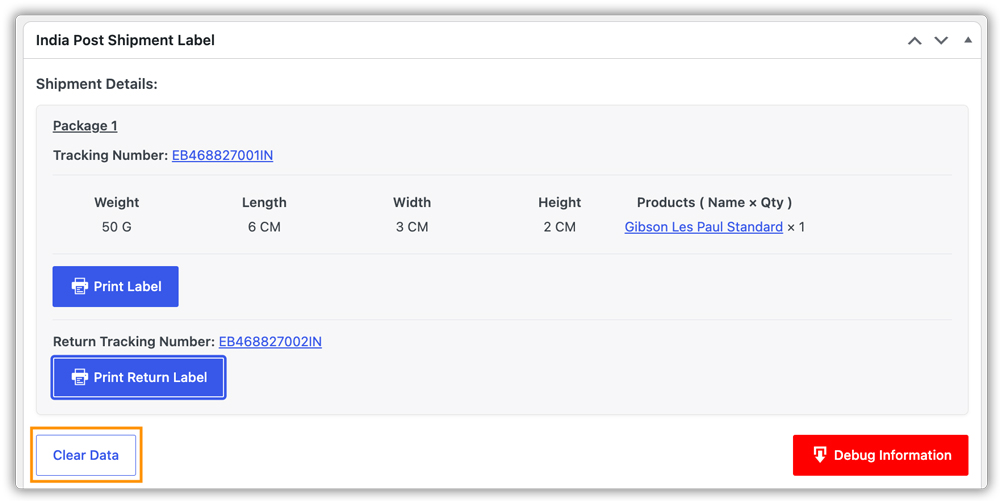Click the Height column header
Screen dimensions: 1000x501
point(559,203)
